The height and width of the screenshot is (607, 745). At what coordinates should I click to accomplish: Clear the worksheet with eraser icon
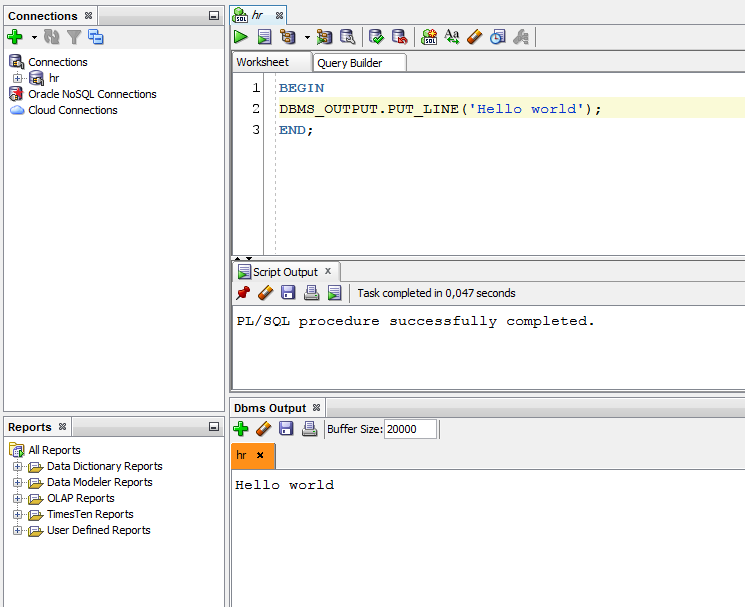(474, 37)
